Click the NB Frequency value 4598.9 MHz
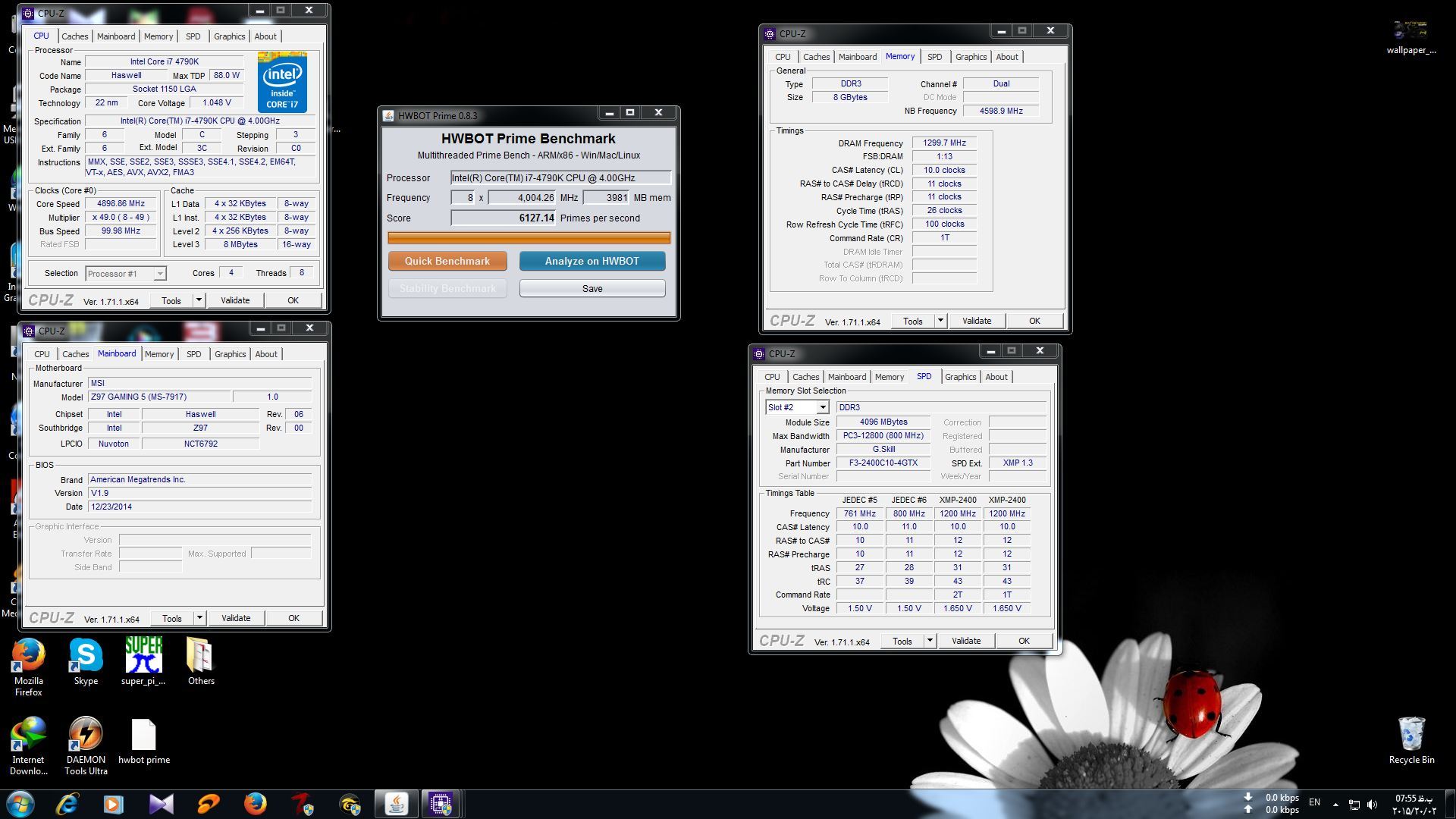 1001,111
